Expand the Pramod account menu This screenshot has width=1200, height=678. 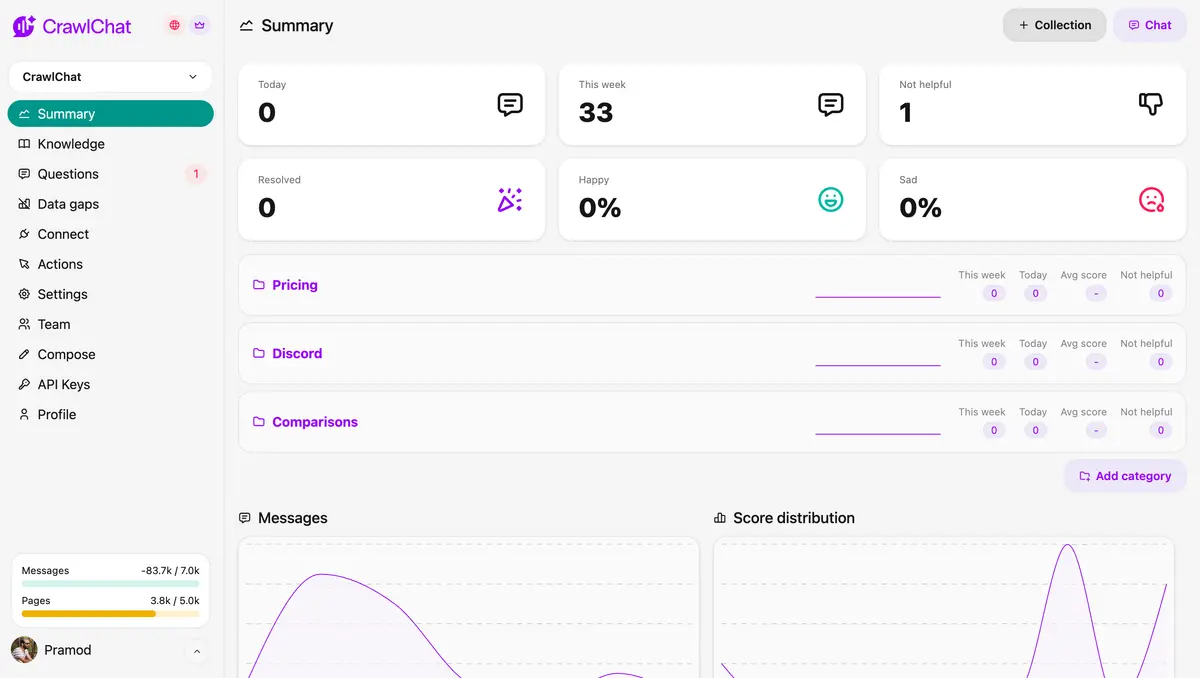[x=197, y=650]
